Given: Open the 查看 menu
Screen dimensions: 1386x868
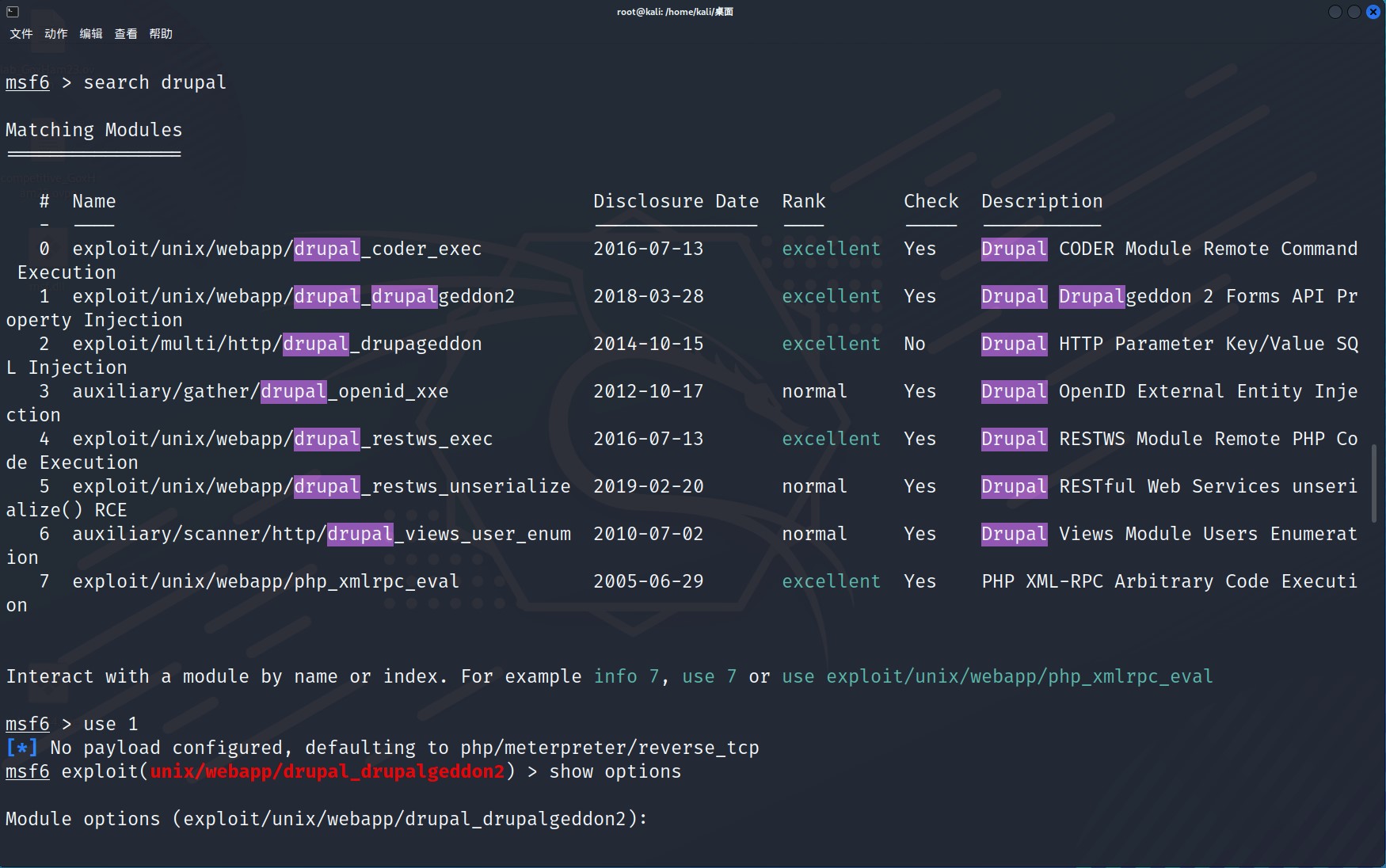Looking at the screenshot, I should [x=126, y=33].
